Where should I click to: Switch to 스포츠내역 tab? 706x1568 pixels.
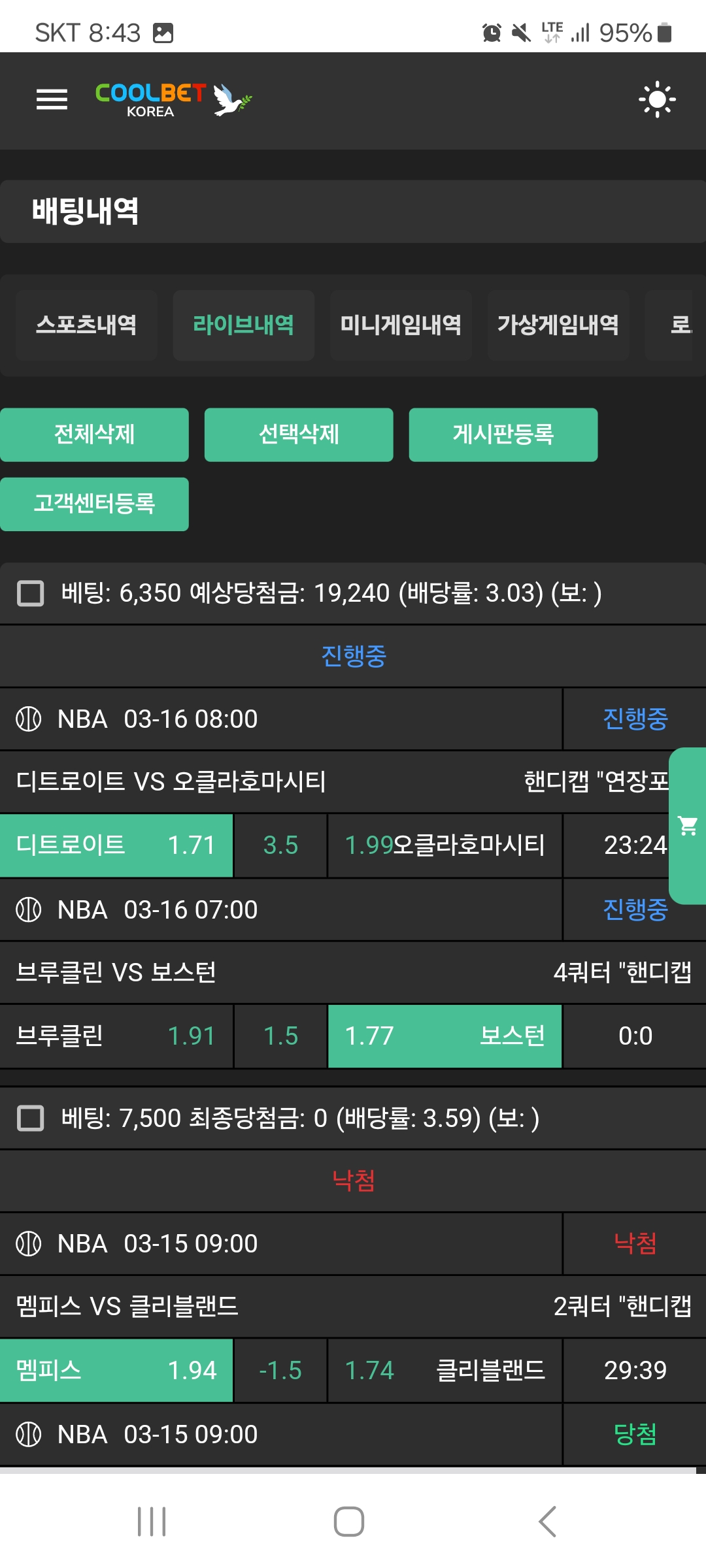pyautogui.click(x=86, y=325)
